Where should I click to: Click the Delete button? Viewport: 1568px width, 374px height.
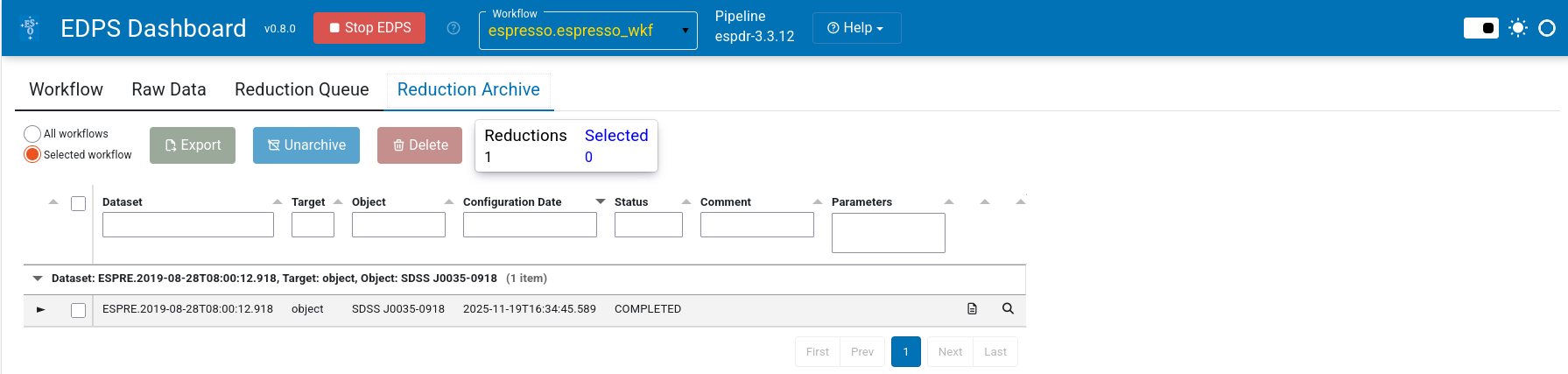click(x=419, y=145)
